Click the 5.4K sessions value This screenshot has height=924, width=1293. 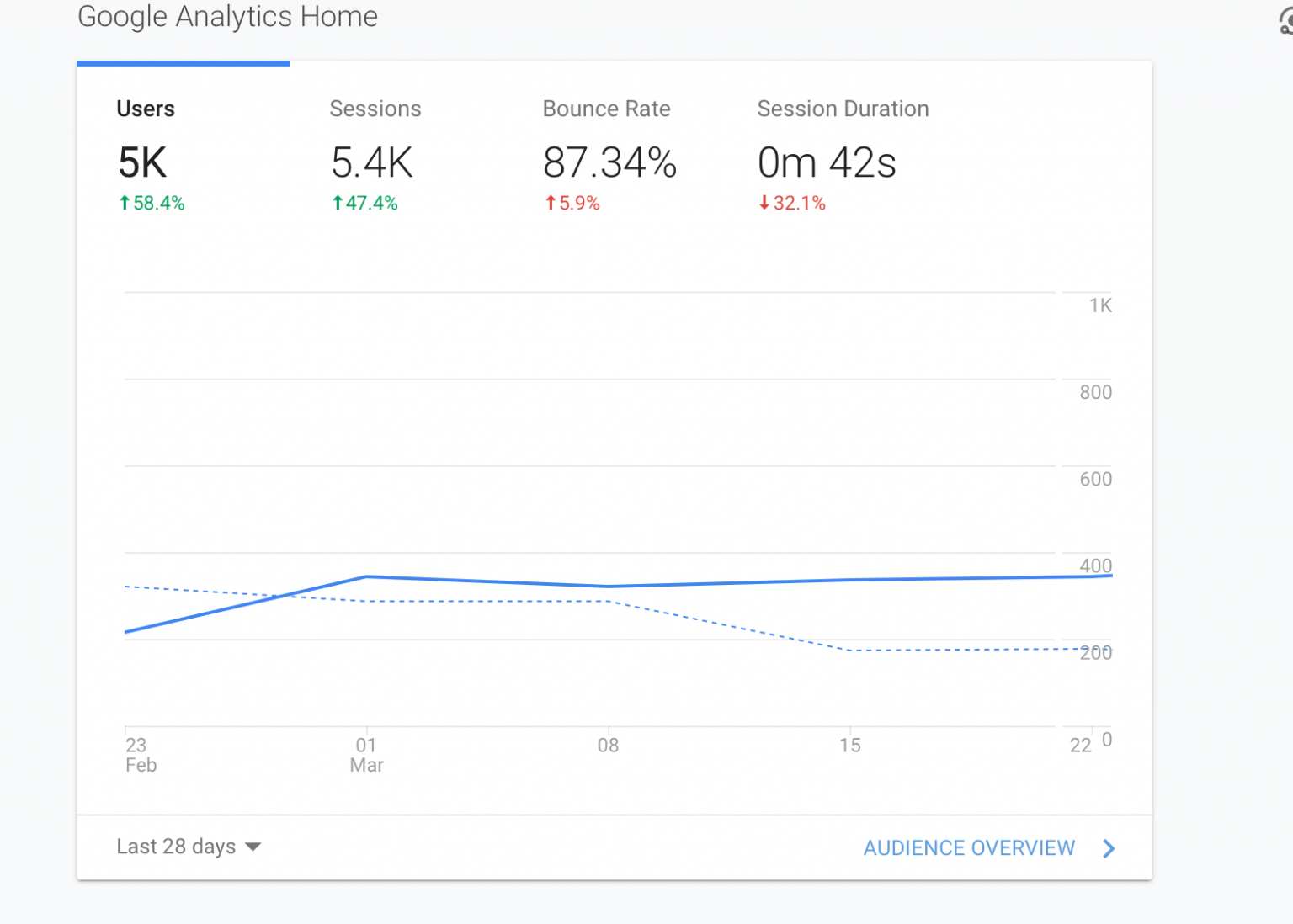click(372, 162)
